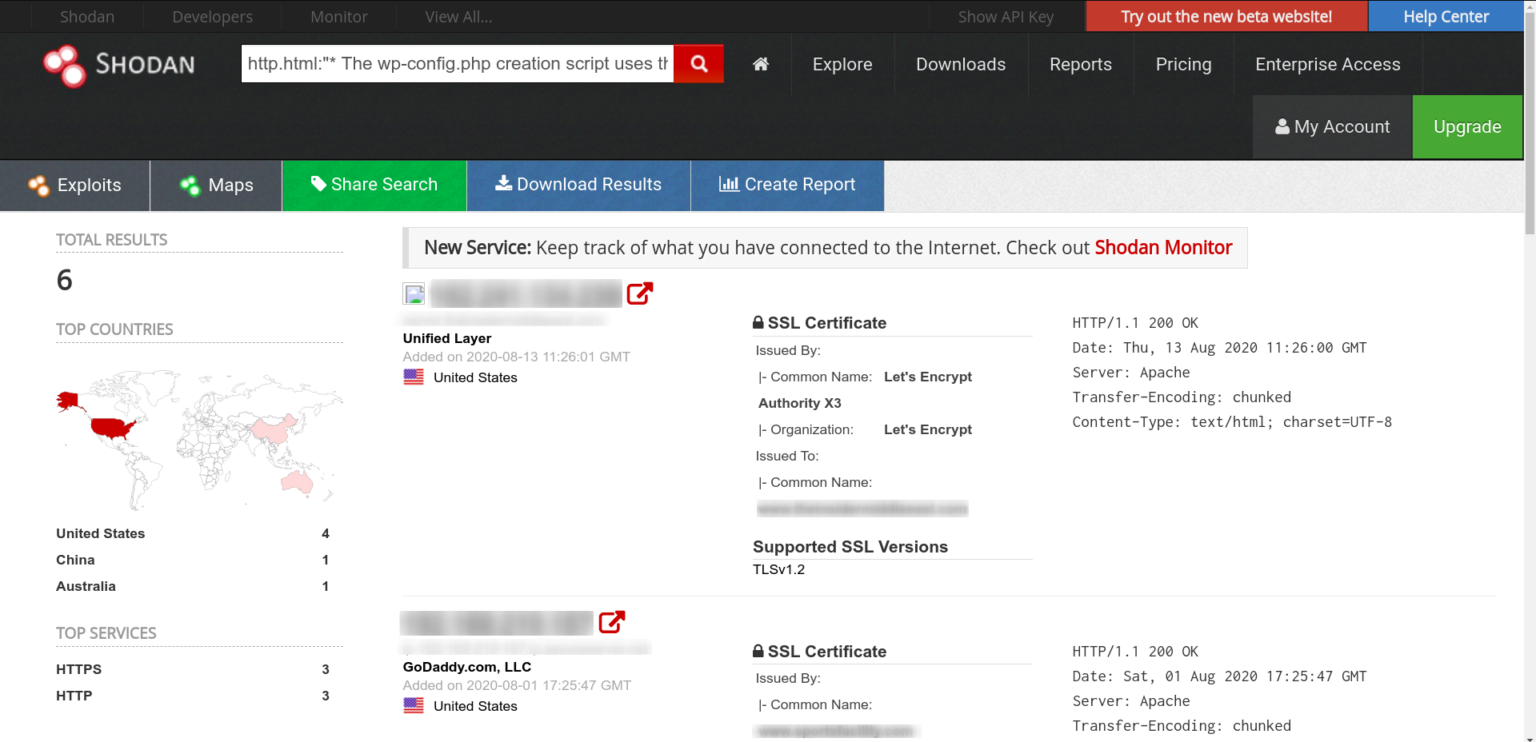Click the green Upgrade button
This screenshot has height=742, width=1536.
pos(1467,127)
